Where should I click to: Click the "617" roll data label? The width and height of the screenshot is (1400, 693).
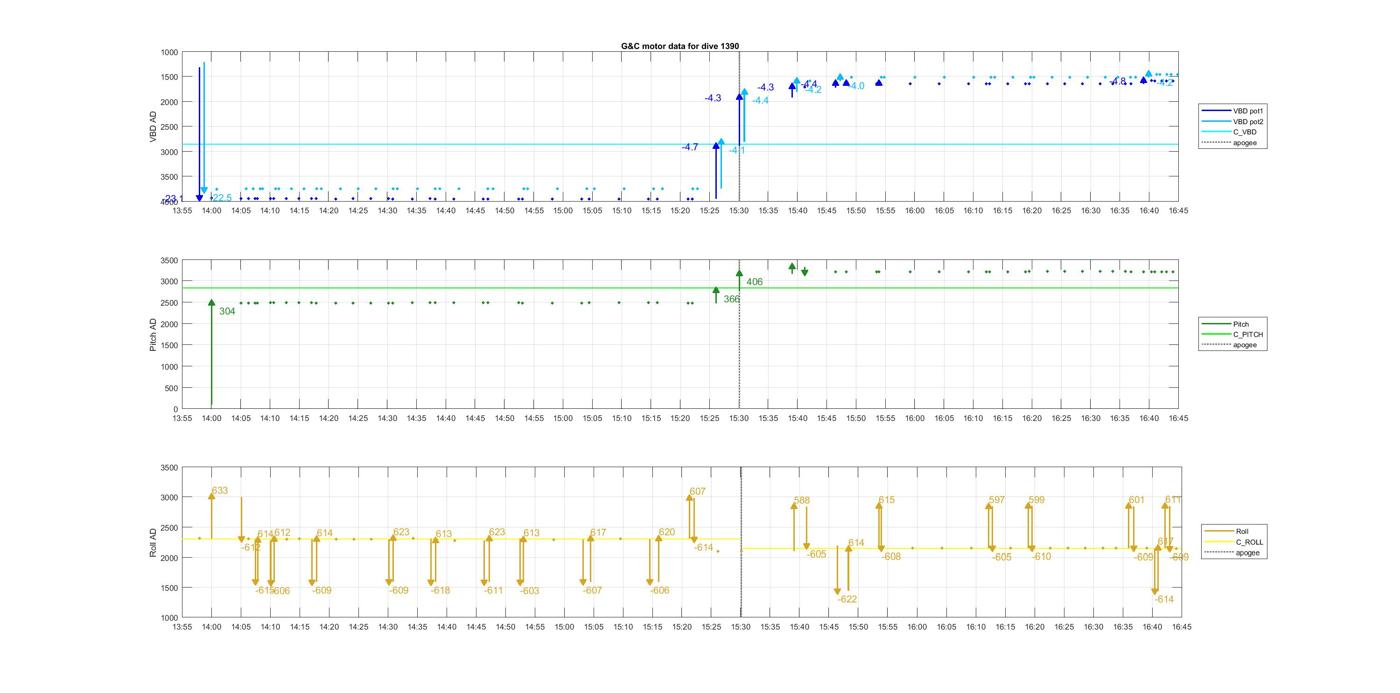598,533
